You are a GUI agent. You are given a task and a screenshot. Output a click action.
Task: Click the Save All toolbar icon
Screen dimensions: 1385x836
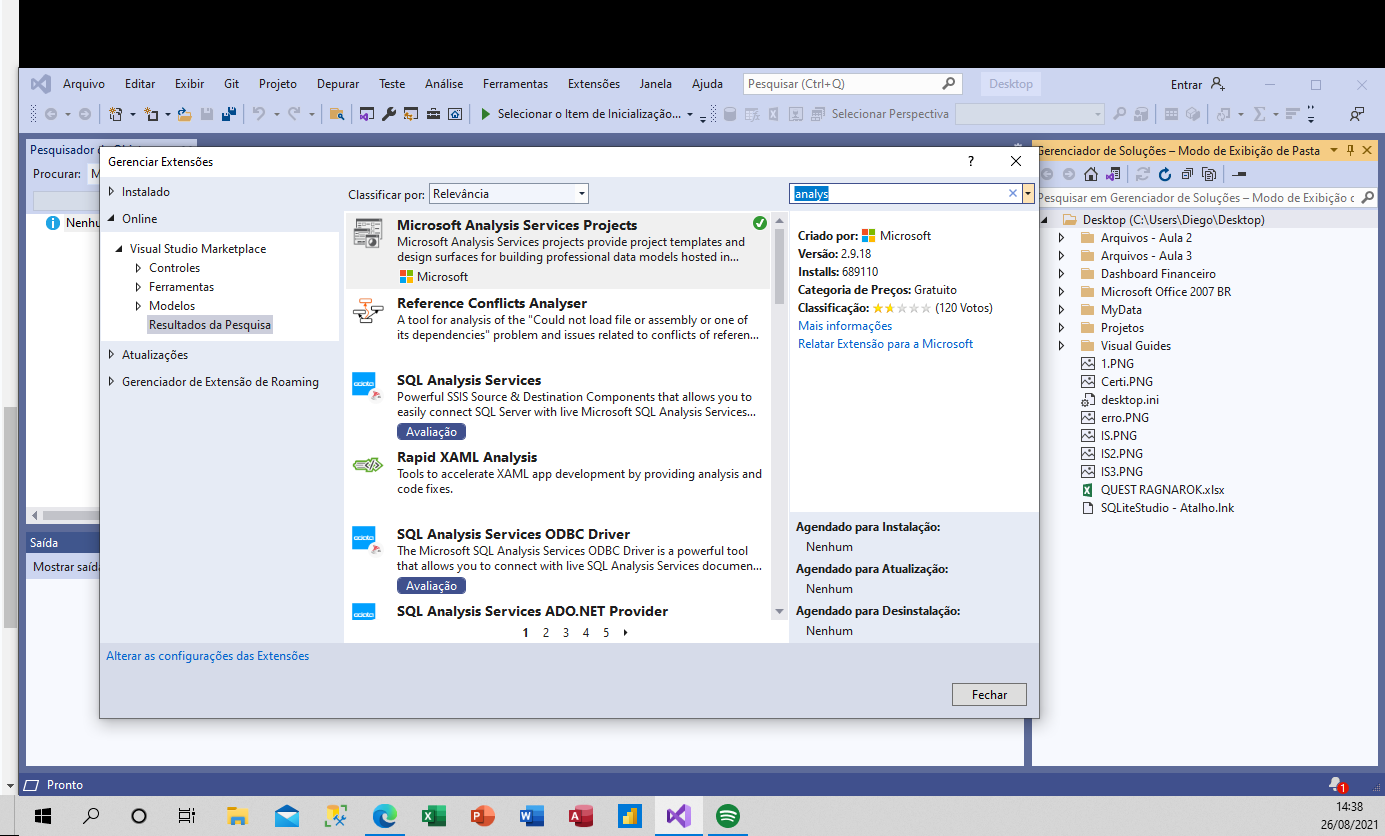click(229, 114)
